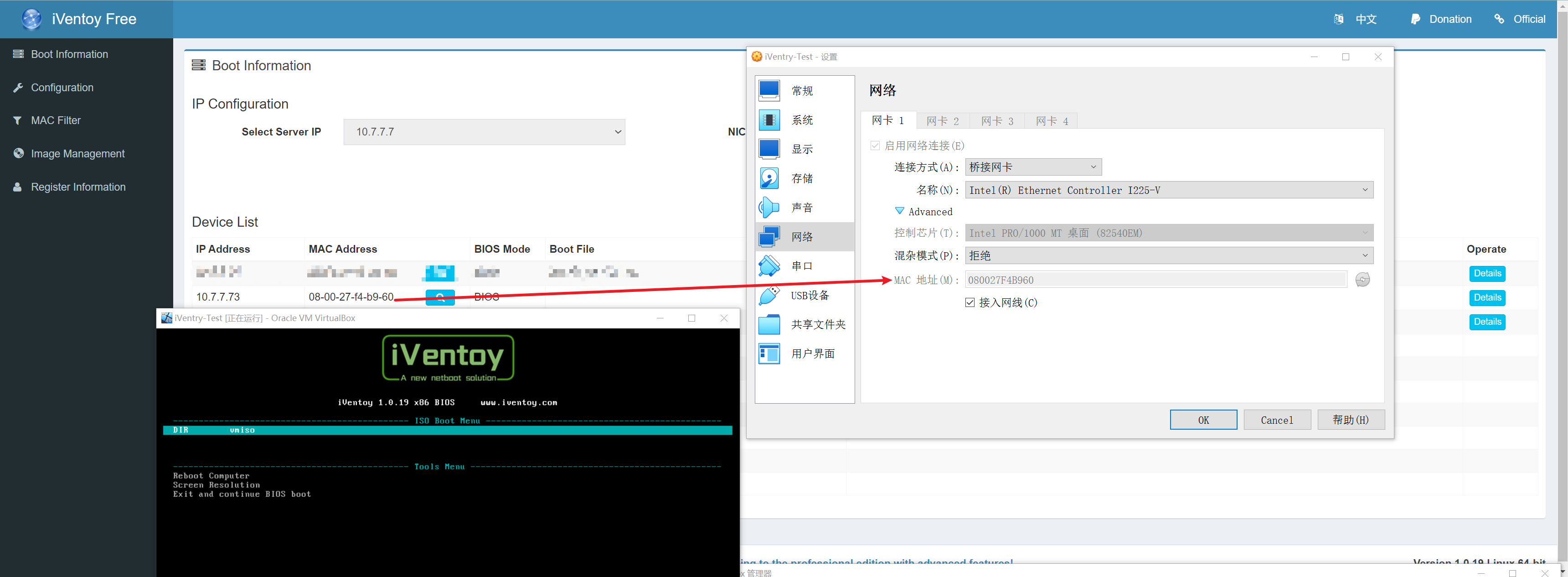Viewport: 1568px width, 577px height.
Task: Enable the 启用网络连接 checkbox
Action: (875, 146)
